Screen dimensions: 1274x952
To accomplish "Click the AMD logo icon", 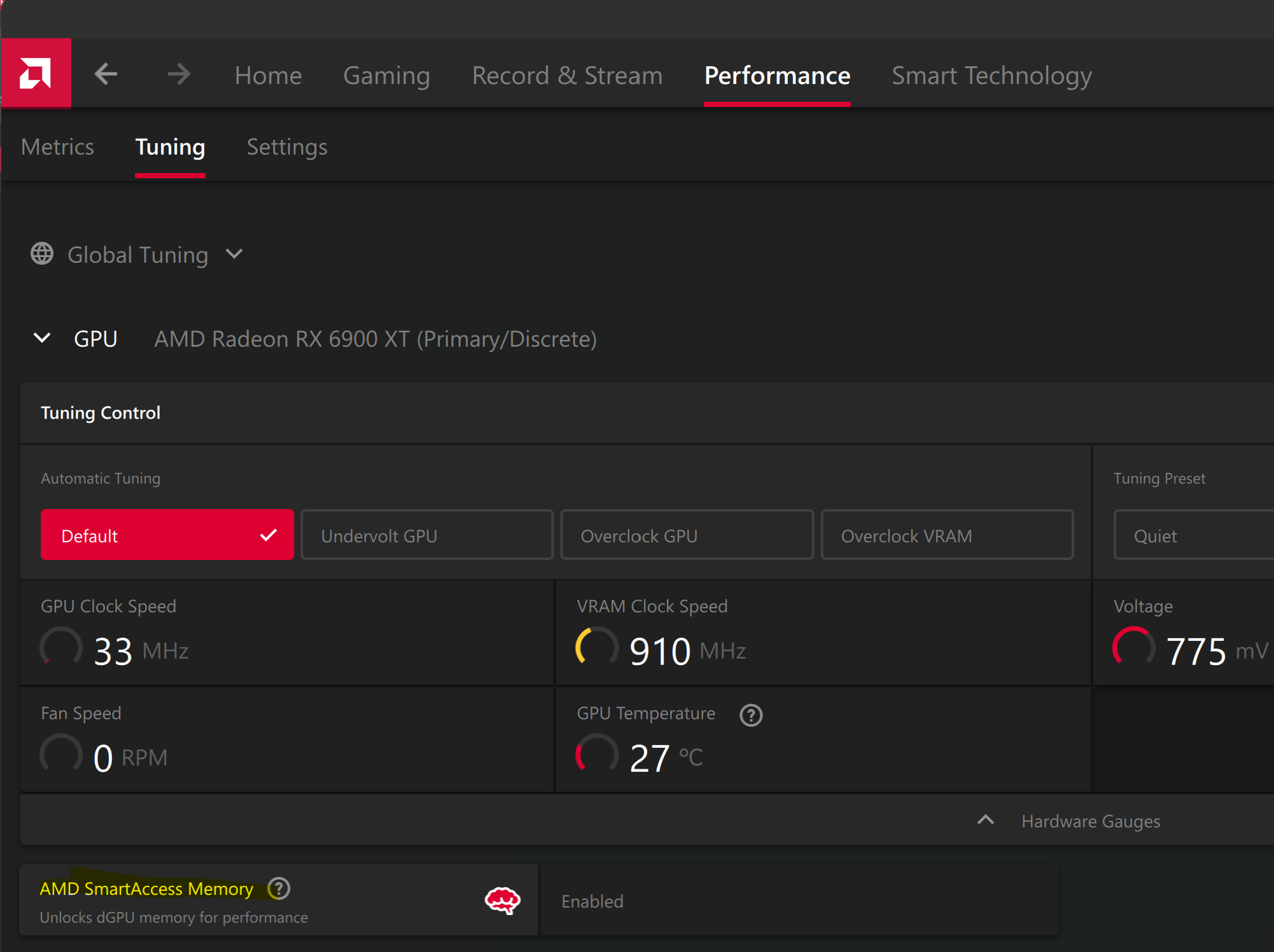I will coord(36,73).
